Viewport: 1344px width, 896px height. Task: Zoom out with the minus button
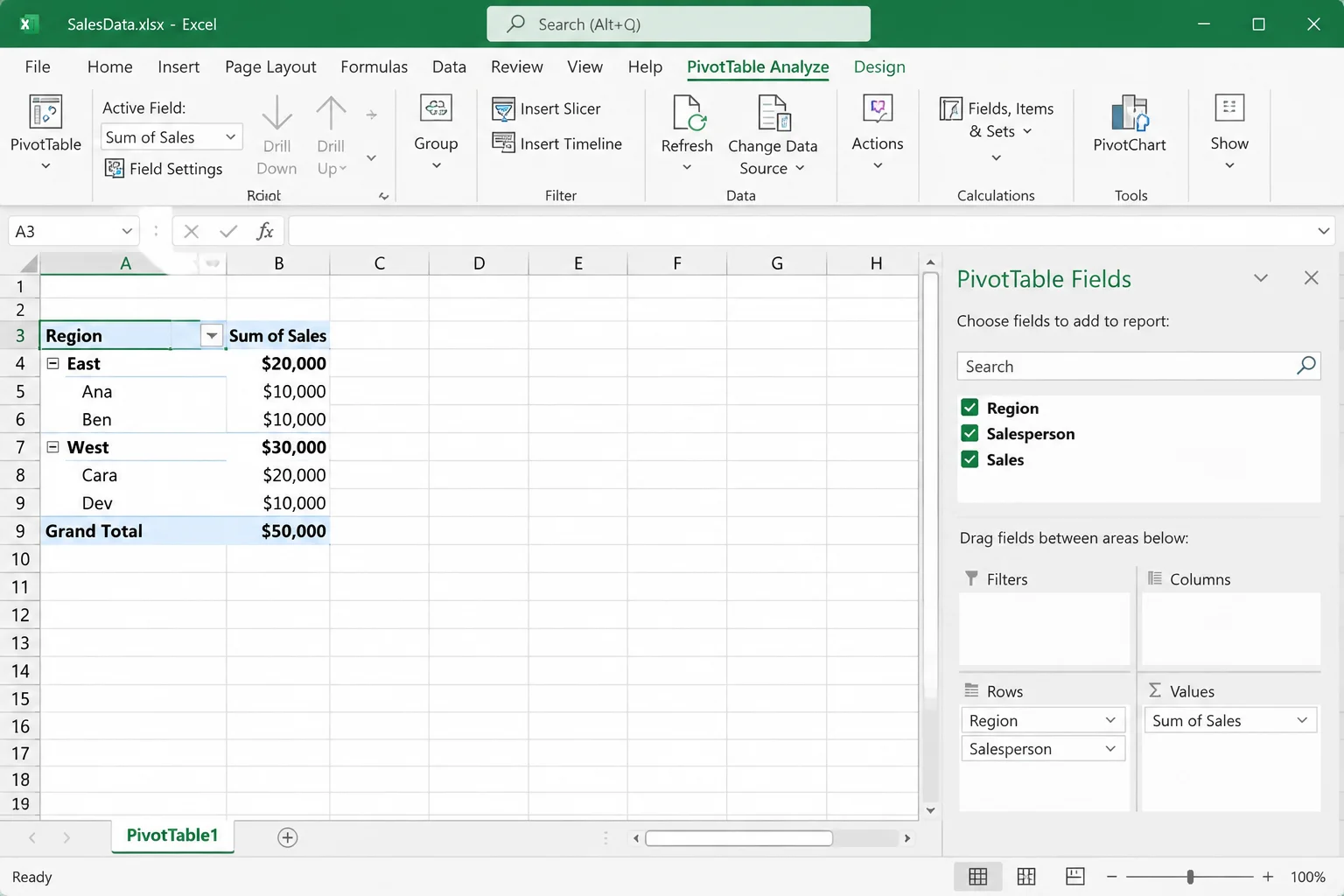1112,876
